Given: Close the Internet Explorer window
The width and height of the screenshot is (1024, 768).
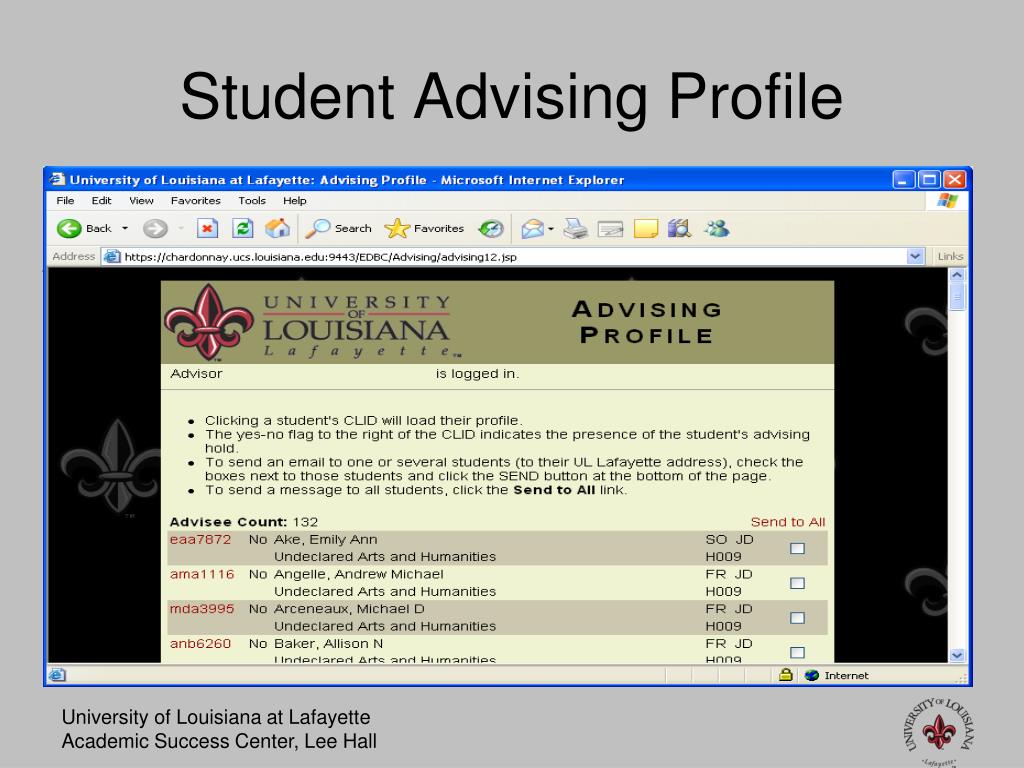Looking at the screenshot, I should (955, 180).
